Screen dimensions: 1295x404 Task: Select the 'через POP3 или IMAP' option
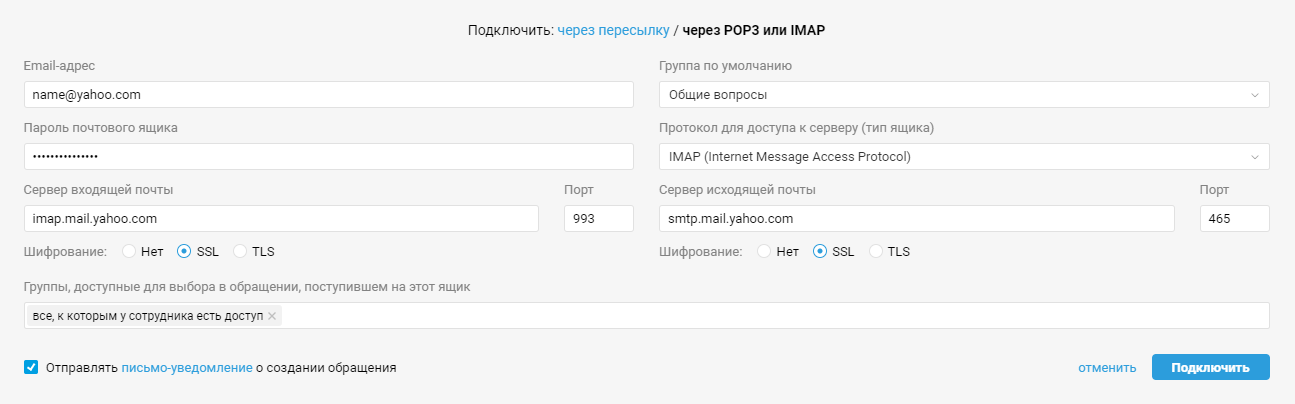click(754, 31)
